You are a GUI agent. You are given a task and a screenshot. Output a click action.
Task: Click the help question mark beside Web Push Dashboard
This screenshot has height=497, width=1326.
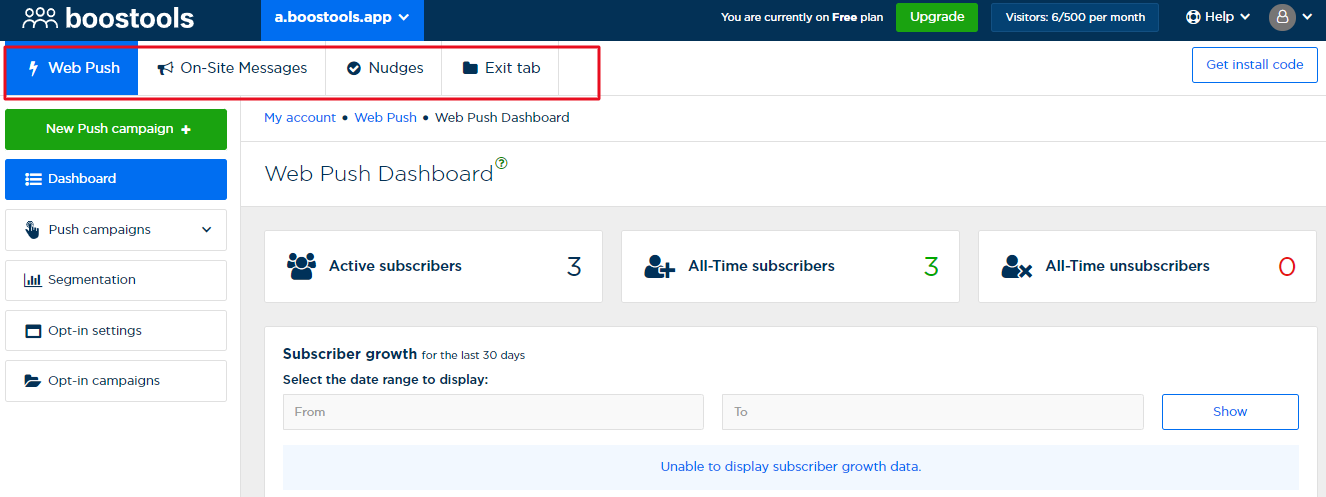click(x=501, y=163)
